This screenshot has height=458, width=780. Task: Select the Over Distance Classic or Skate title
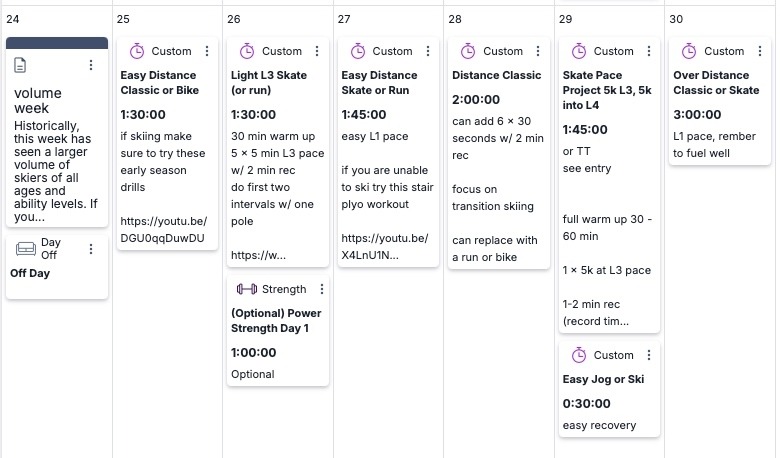pyautogui.click(x=716, y=82)
